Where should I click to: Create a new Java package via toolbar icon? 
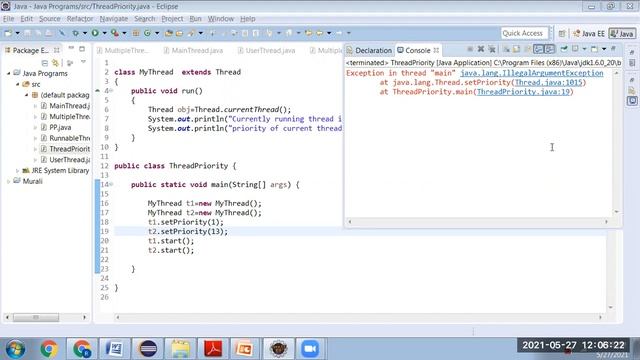click(136, 33)
